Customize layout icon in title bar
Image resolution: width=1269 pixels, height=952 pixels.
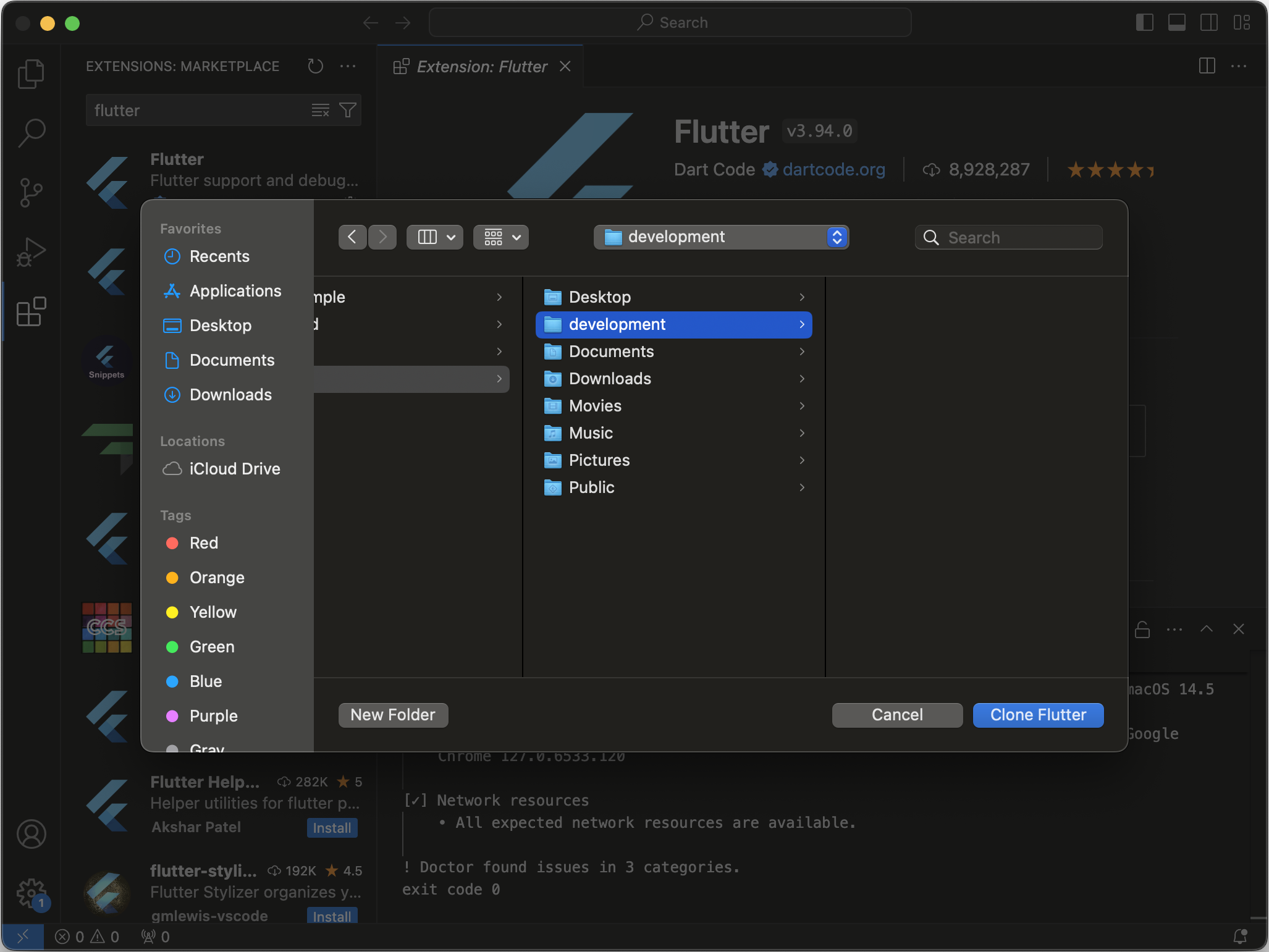click(1241, 23)
